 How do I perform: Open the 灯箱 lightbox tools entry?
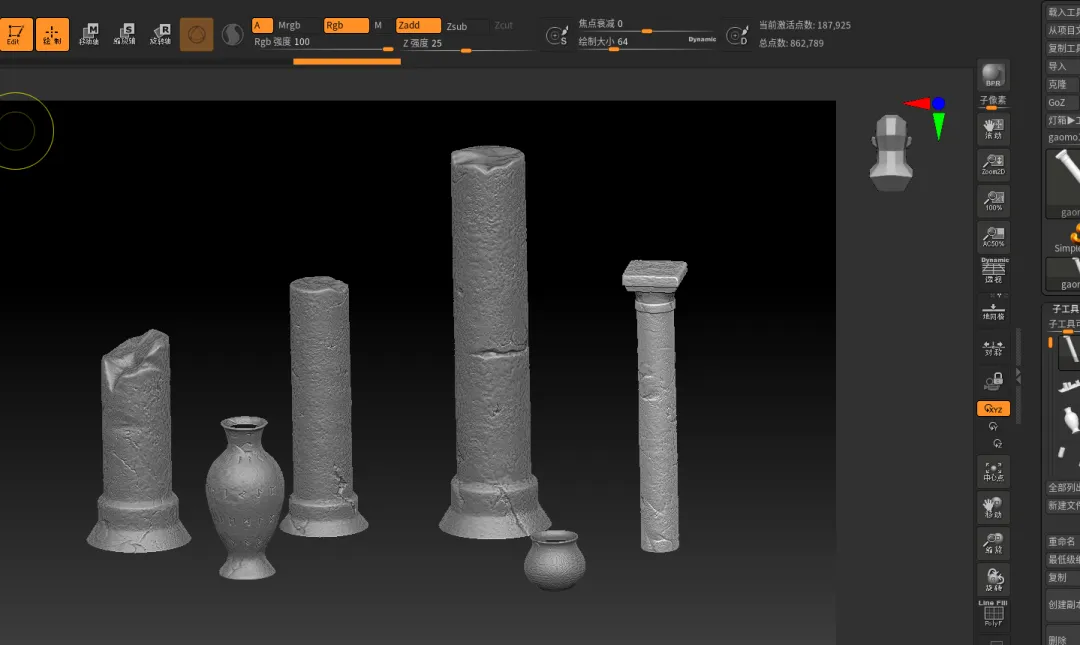[1062, 120]
